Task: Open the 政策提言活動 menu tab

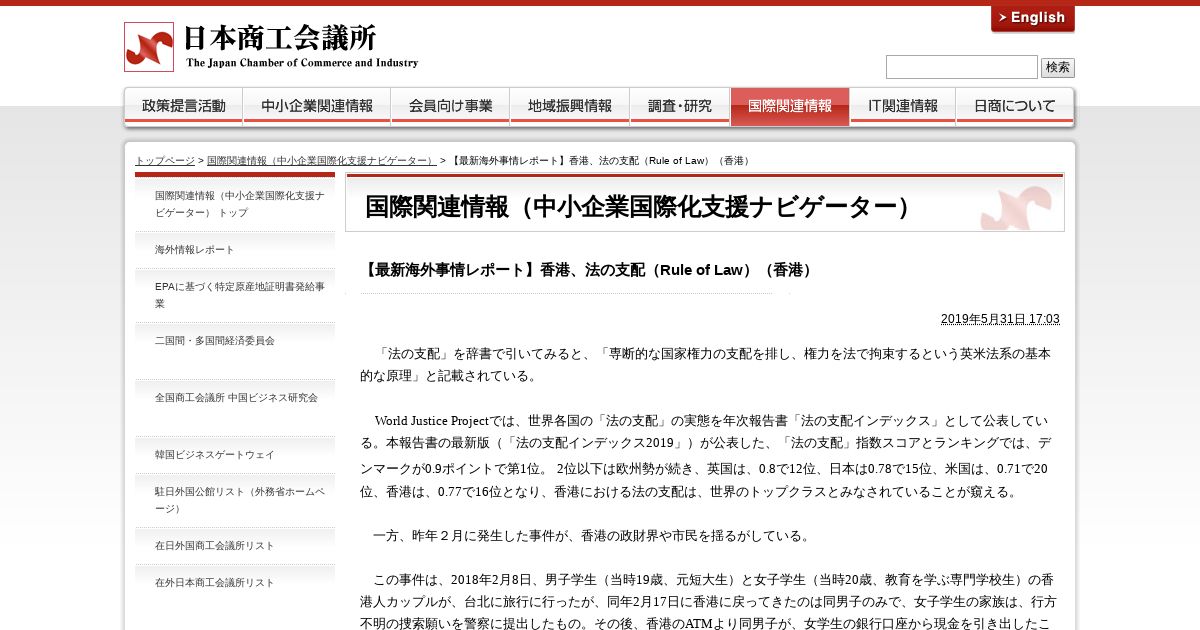Action: 183,106
